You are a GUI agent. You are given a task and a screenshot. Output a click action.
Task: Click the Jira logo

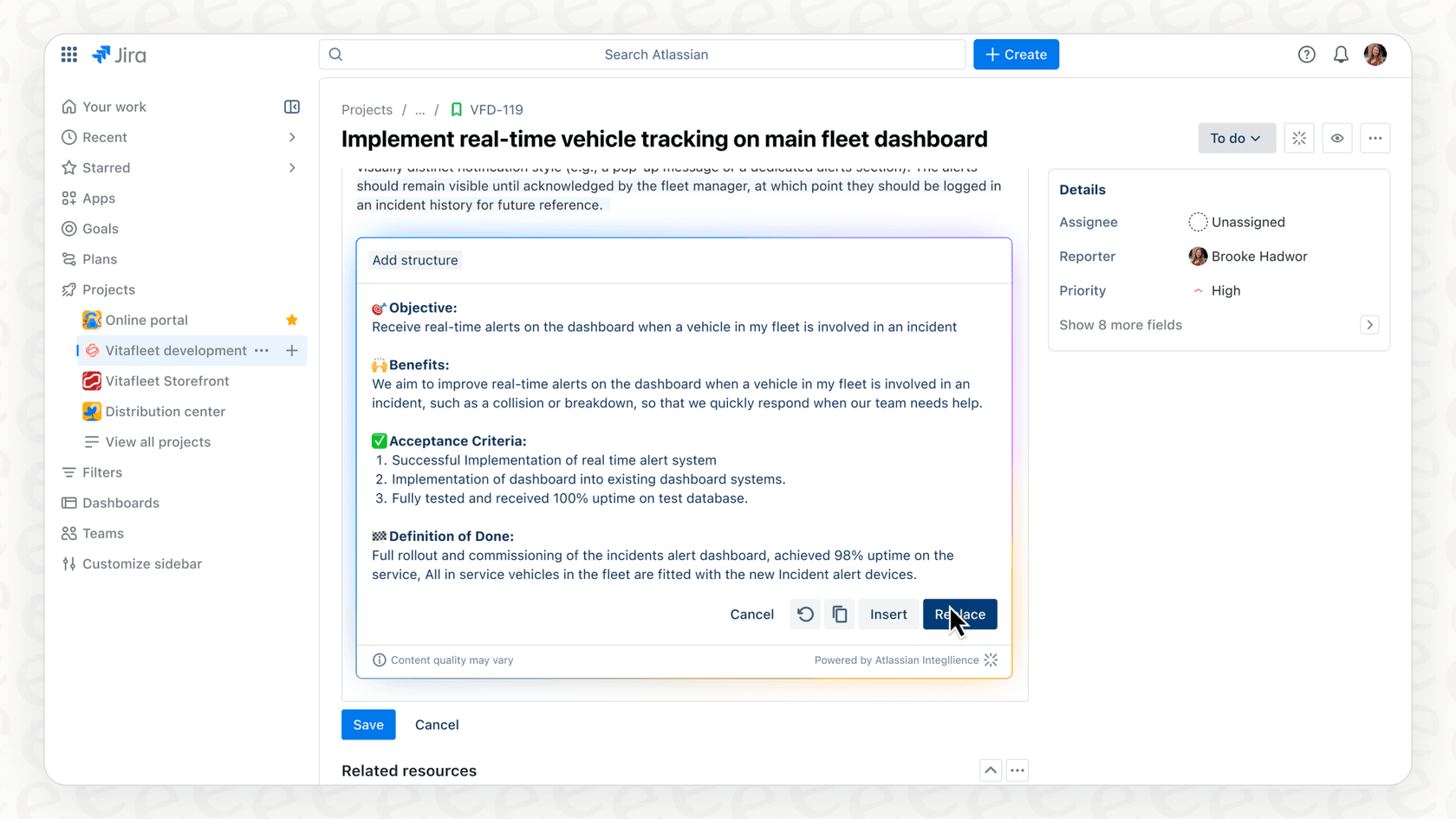119,54
